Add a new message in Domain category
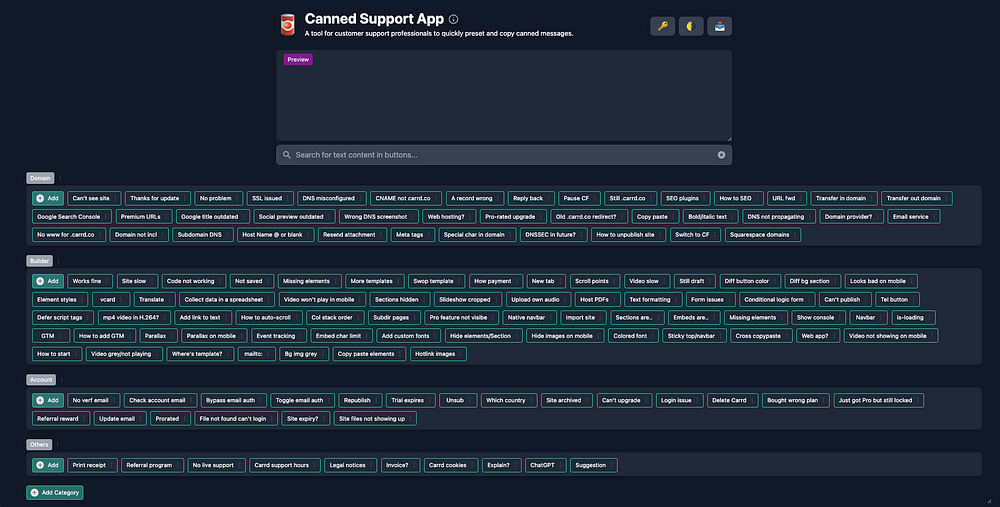 [48, 198]
